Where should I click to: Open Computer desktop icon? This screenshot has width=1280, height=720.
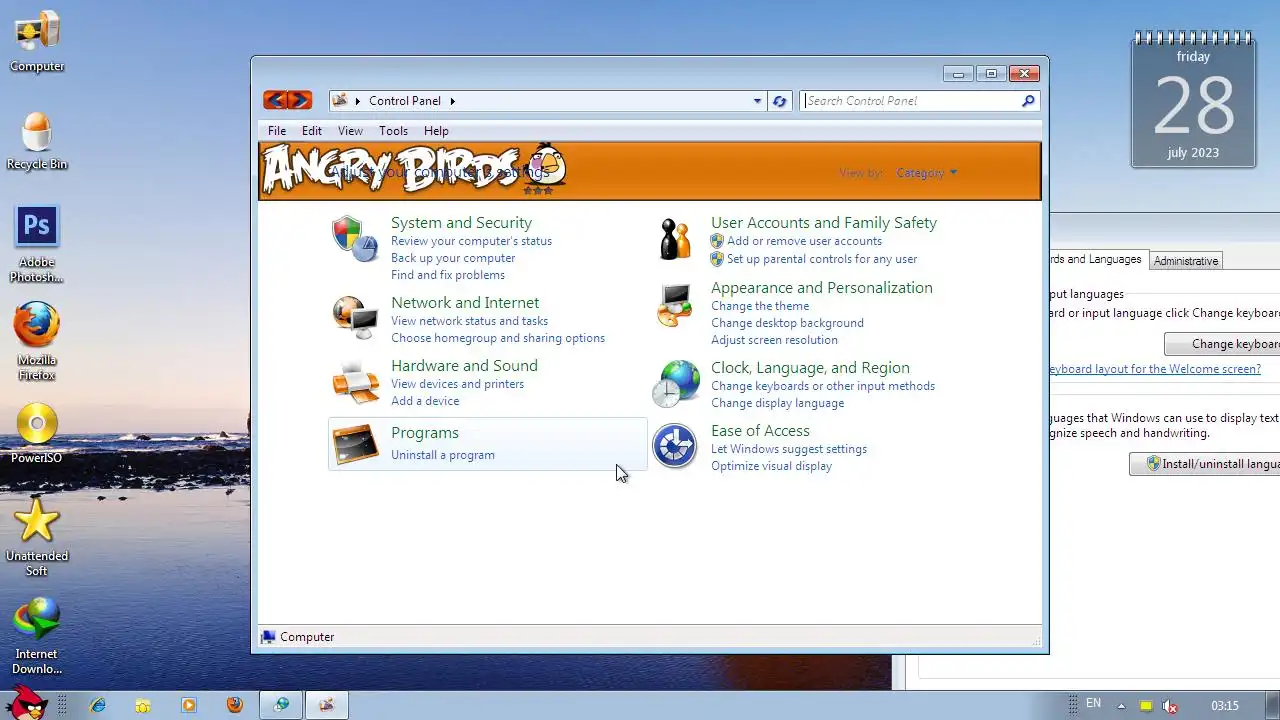tap(37, 42)
